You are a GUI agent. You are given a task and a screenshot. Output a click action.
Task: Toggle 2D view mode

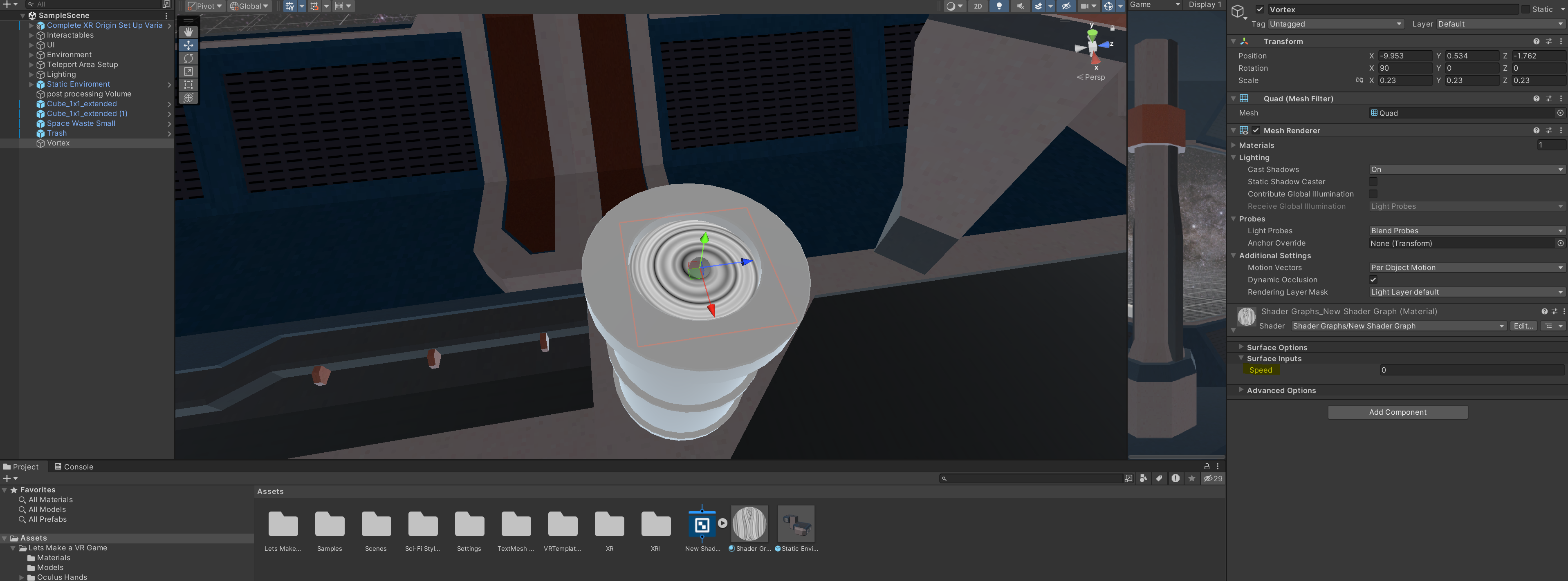978,6
